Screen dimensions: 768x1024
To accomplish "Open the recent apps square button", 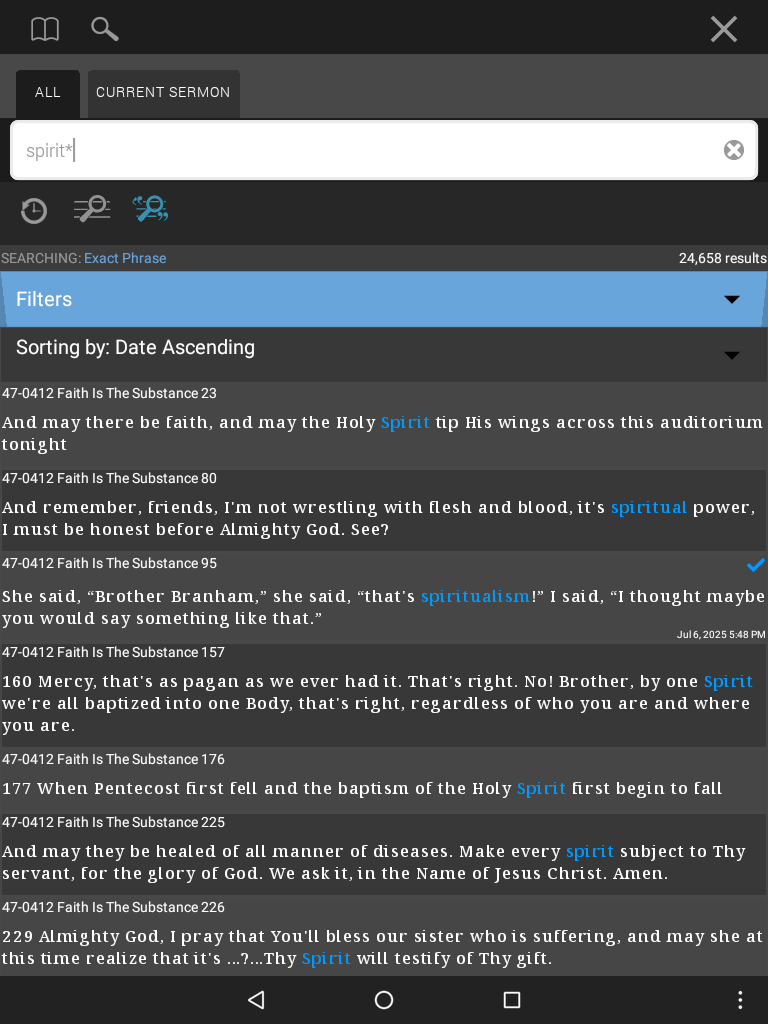I will tap(512, 999).
